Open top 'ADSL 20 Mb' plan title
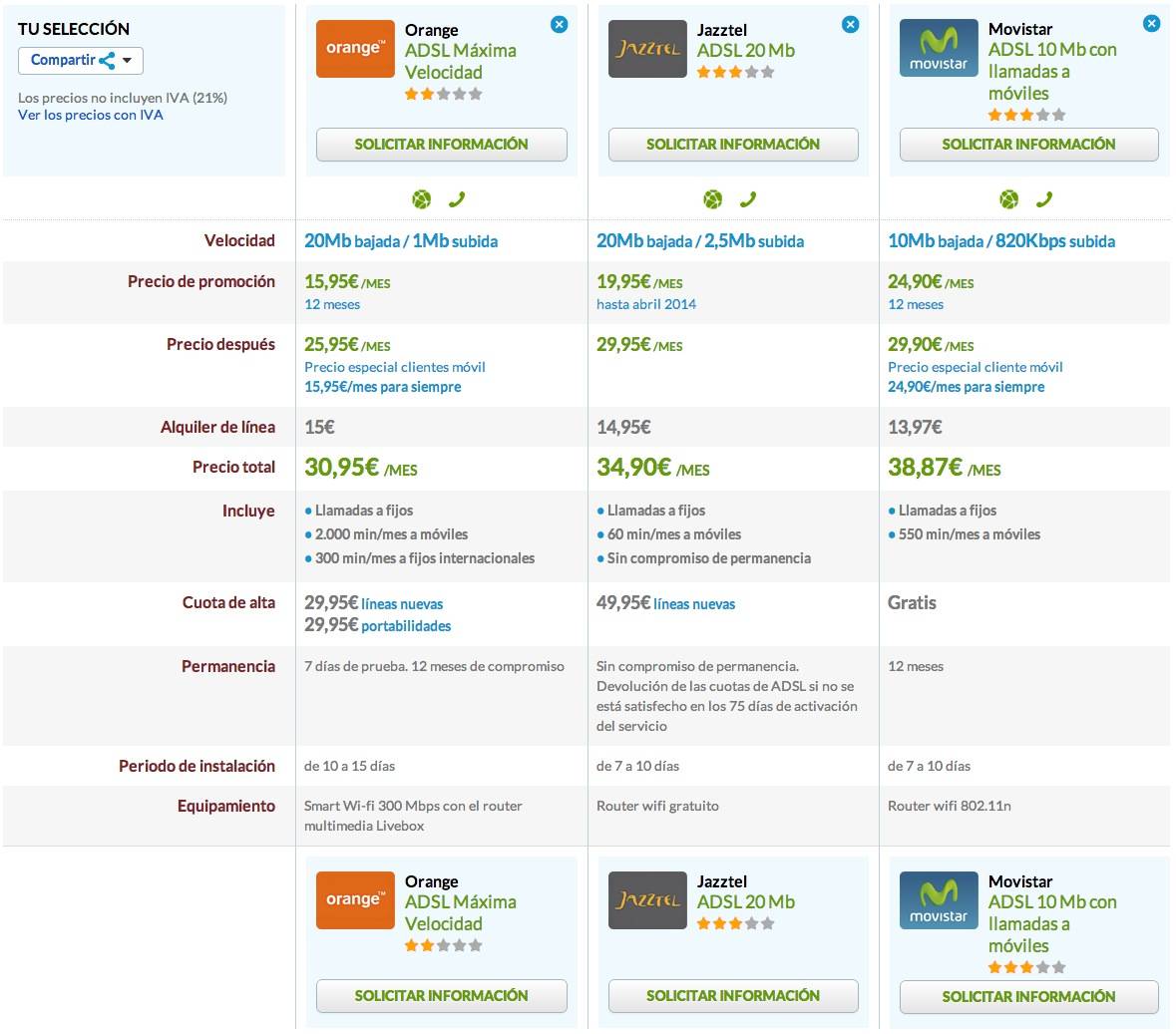Screen dimensions: 1176x1034 tap(745, 51)
